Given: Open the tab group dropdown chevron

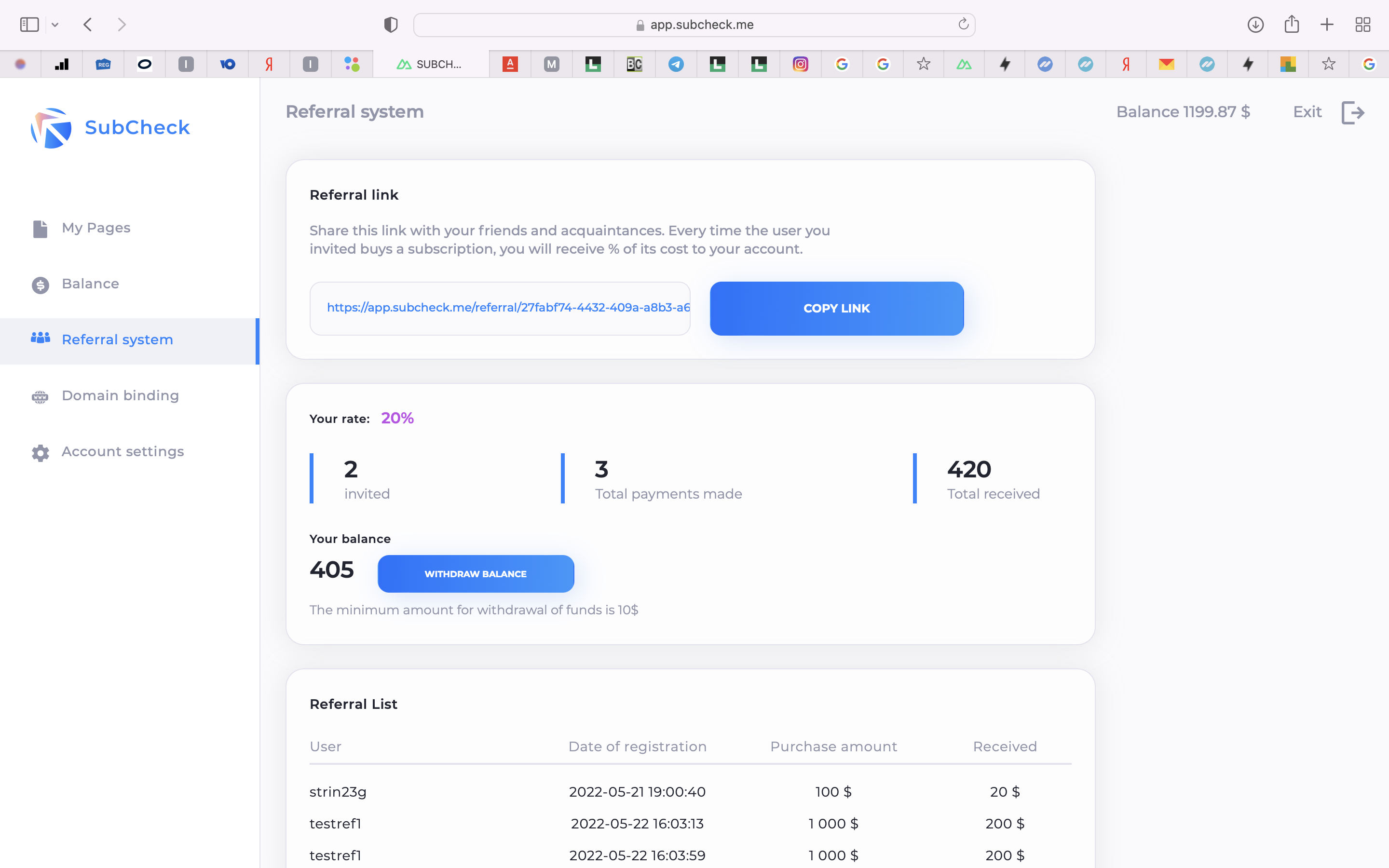Looking at the screenshot, I should [x=55, y=25].
